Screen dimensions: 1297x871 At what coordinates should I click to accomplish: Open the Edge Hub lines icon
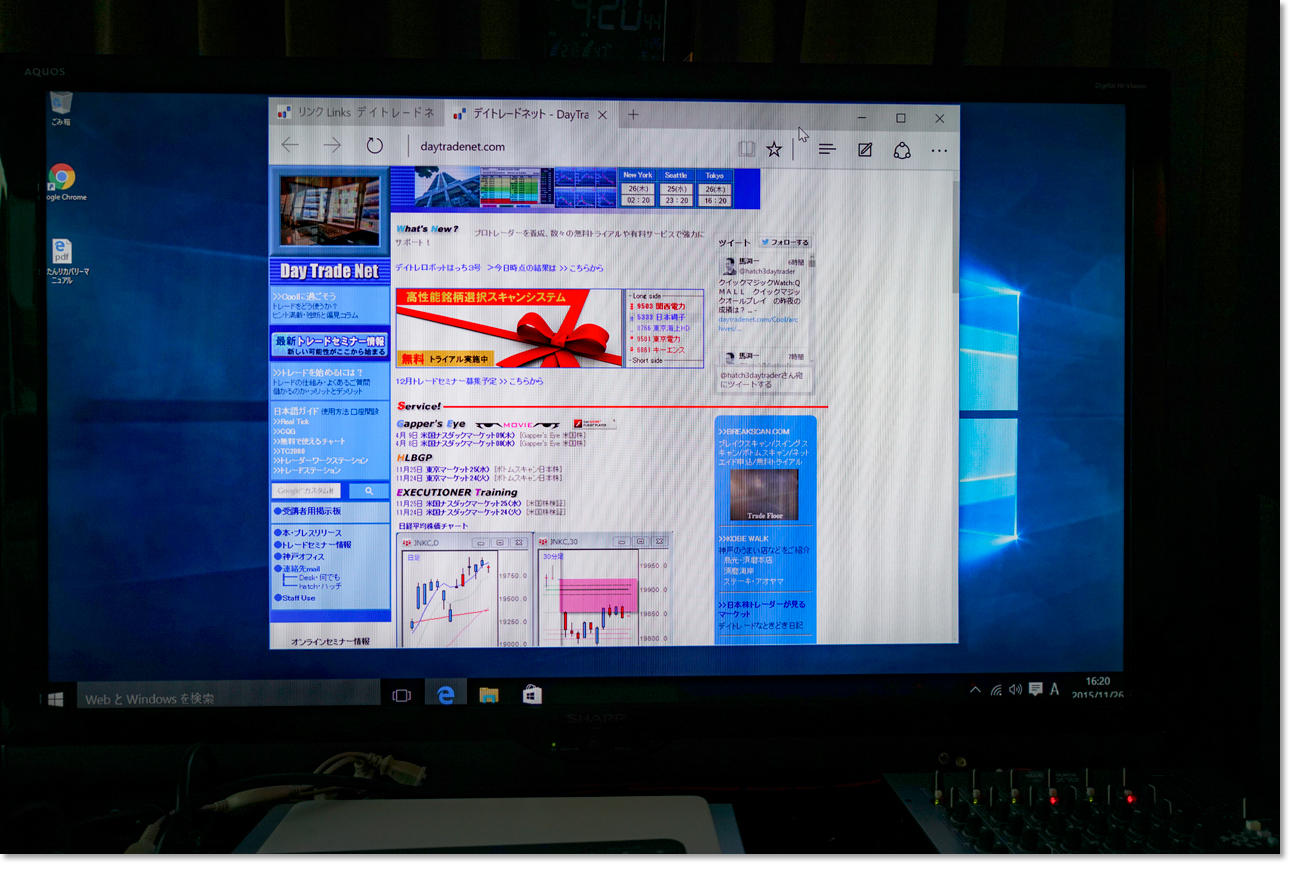(827, 149)
